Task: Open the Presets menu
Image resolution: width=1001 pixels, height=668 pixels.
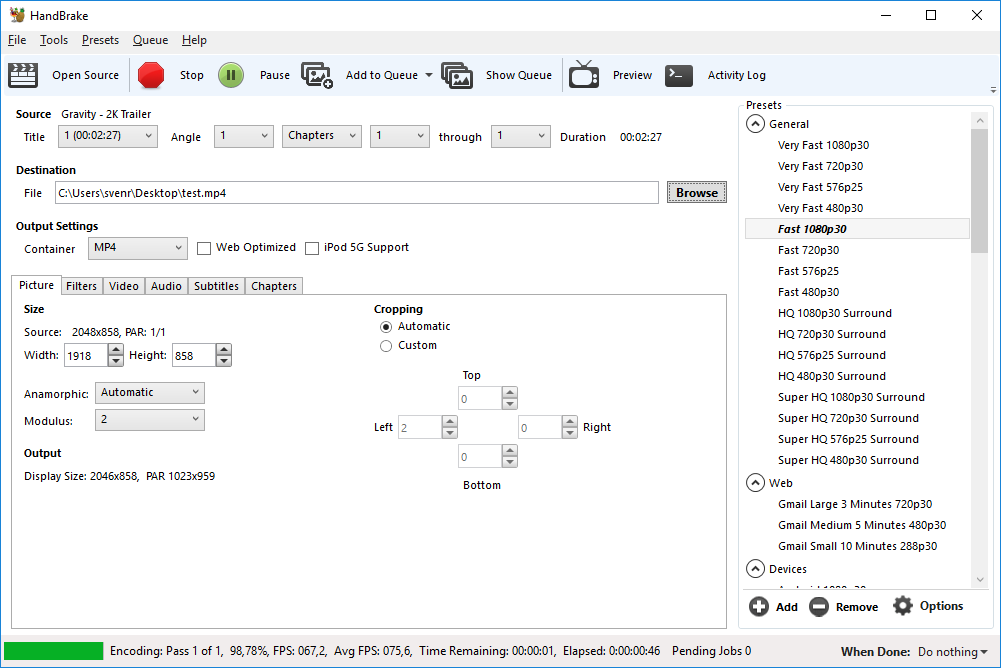Action: 100,40
